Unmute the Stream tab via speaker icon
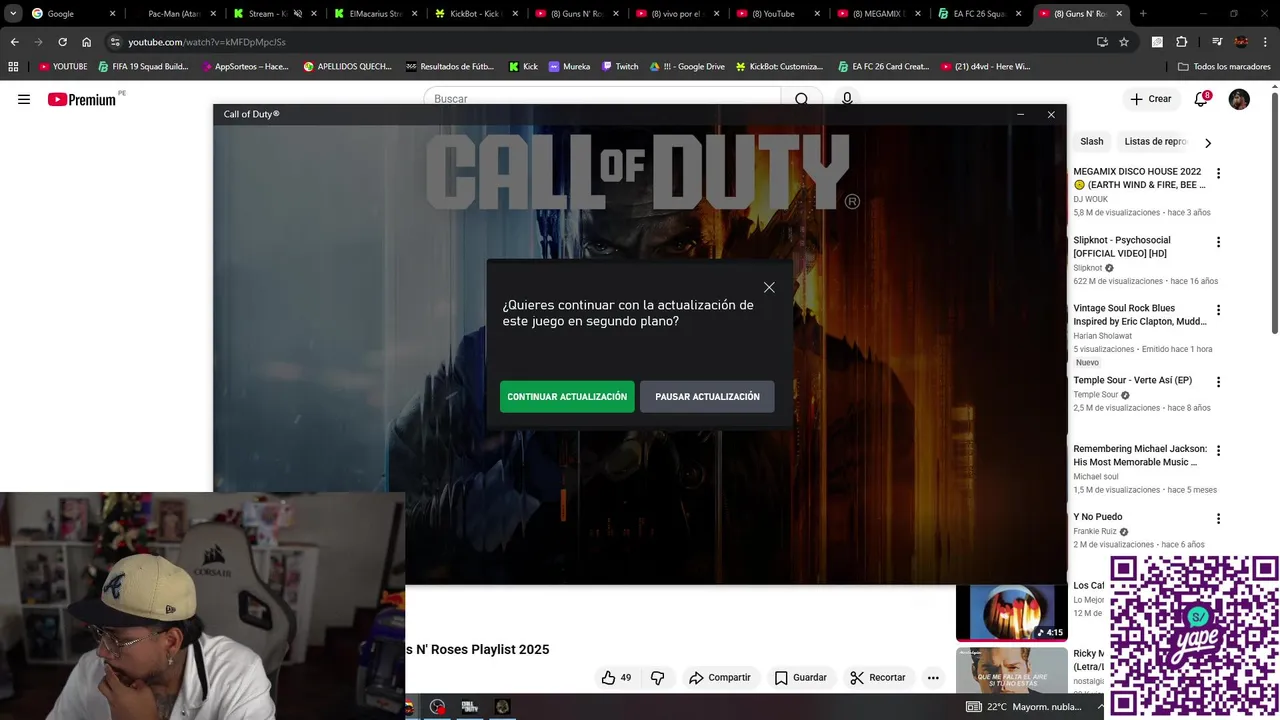 (297, 14)
